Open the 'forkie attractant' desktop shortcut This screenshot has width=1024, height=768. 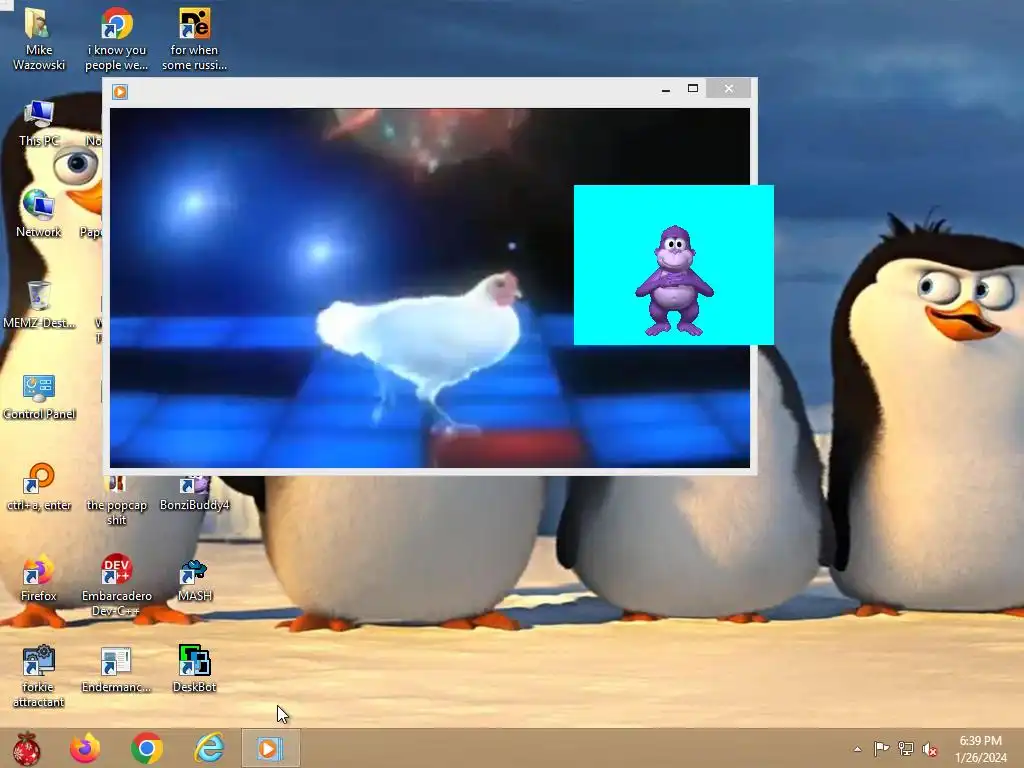[x=39, y=676]
